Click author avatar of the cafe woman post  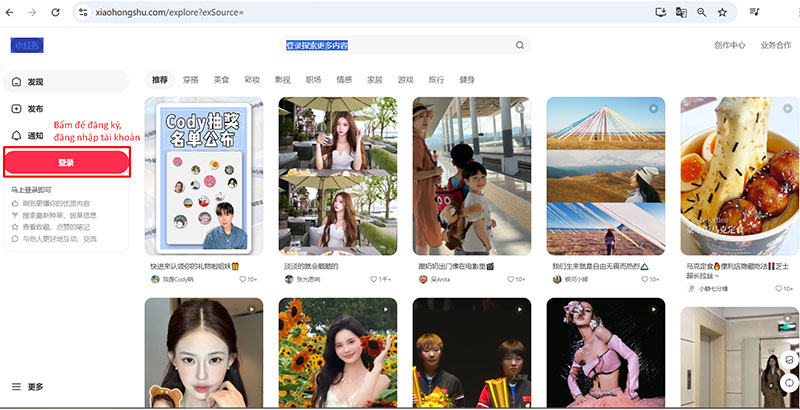pyautogui.click(x=289, y=279)
